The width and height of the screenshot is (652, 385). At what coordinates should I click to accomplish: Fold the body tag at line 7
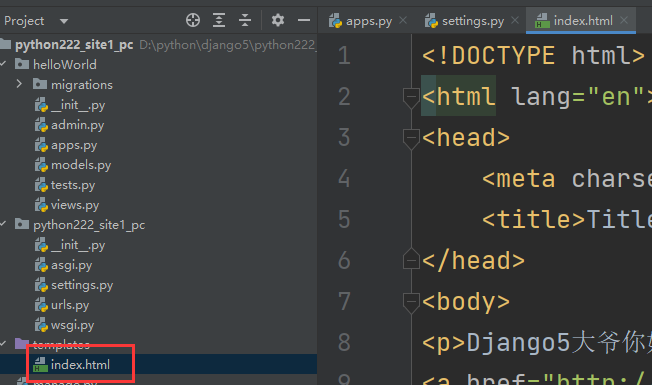click(x=411, y=302)
